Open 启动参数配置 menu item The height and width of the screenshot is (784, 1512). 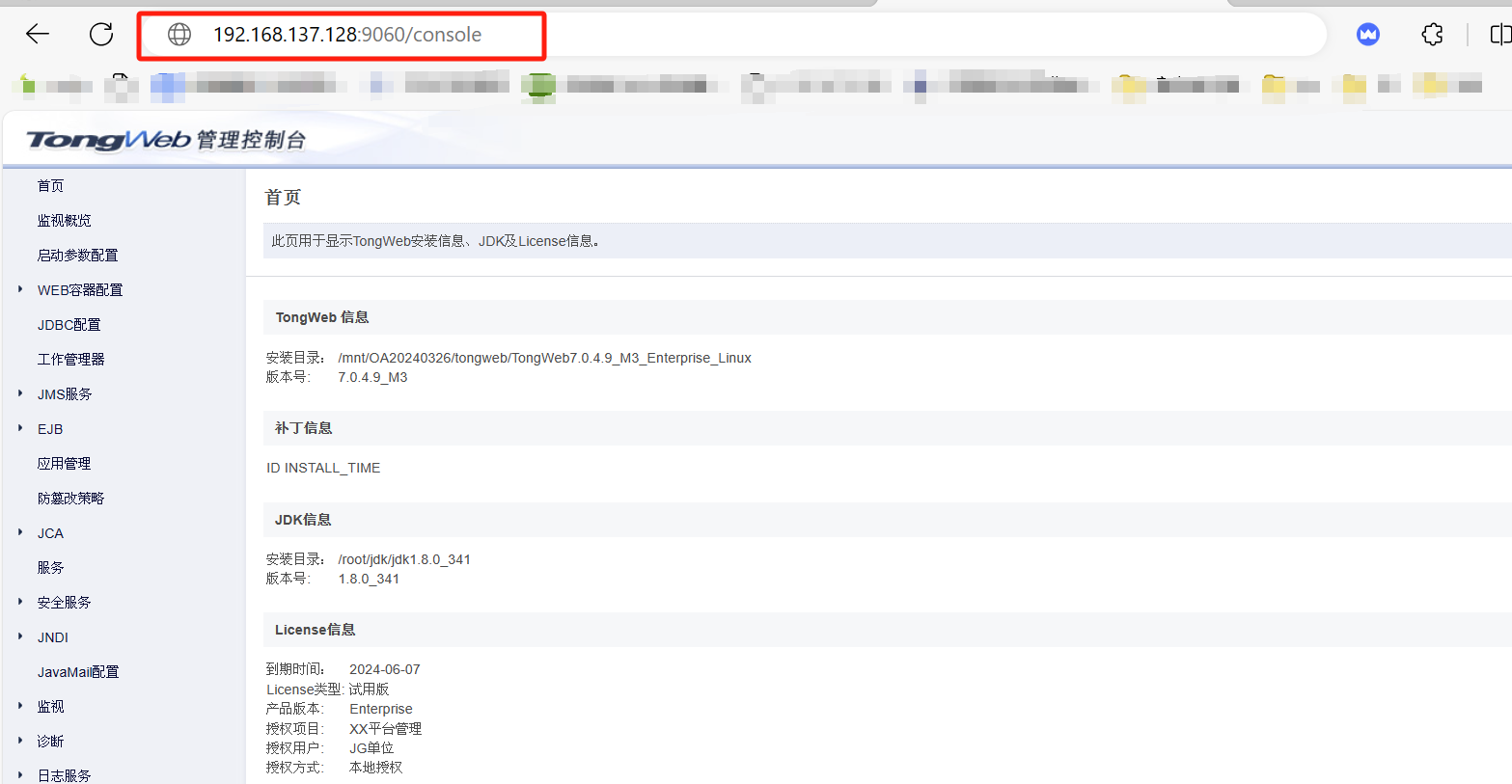[77, 256]
